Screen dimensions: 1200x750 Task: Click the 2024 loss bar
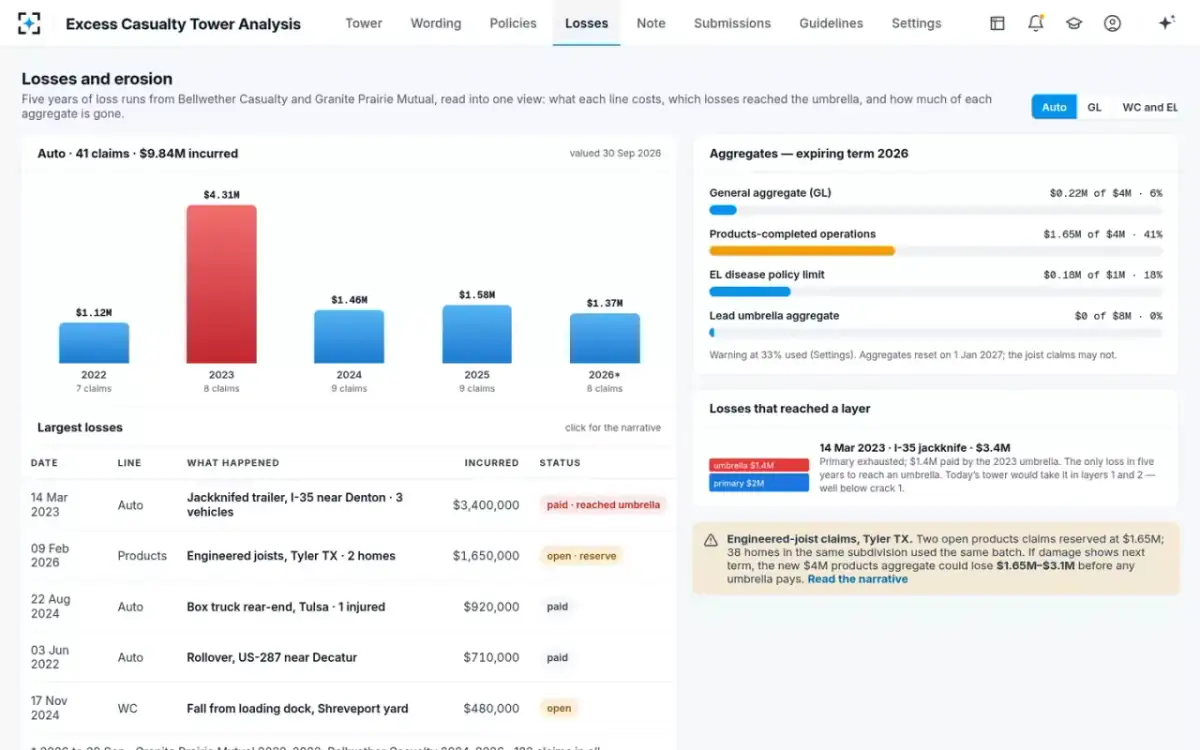(349, 336)
